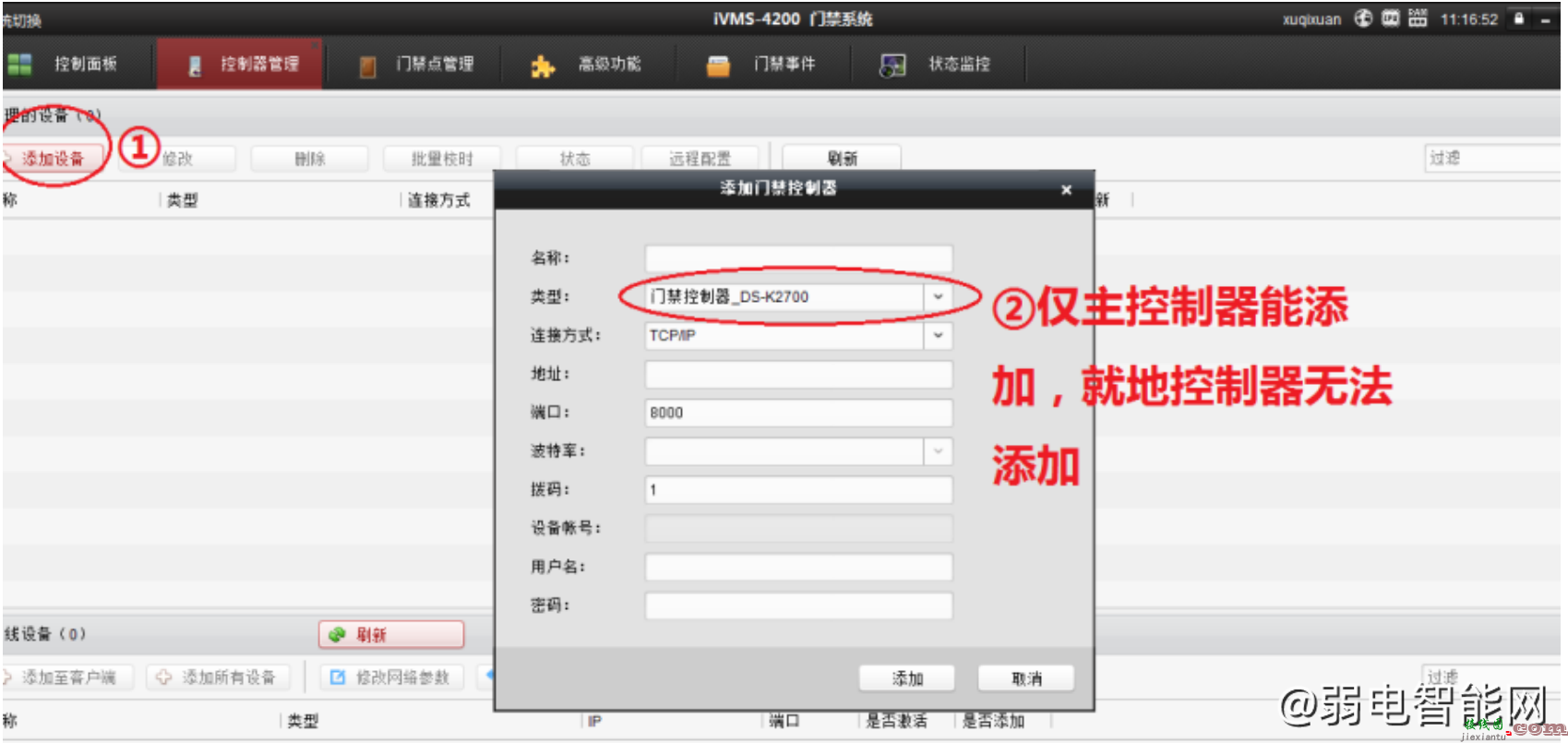1568x743 pixels.
Task: Click the CPU usage icon
Action: click(x=1391, y=18)
